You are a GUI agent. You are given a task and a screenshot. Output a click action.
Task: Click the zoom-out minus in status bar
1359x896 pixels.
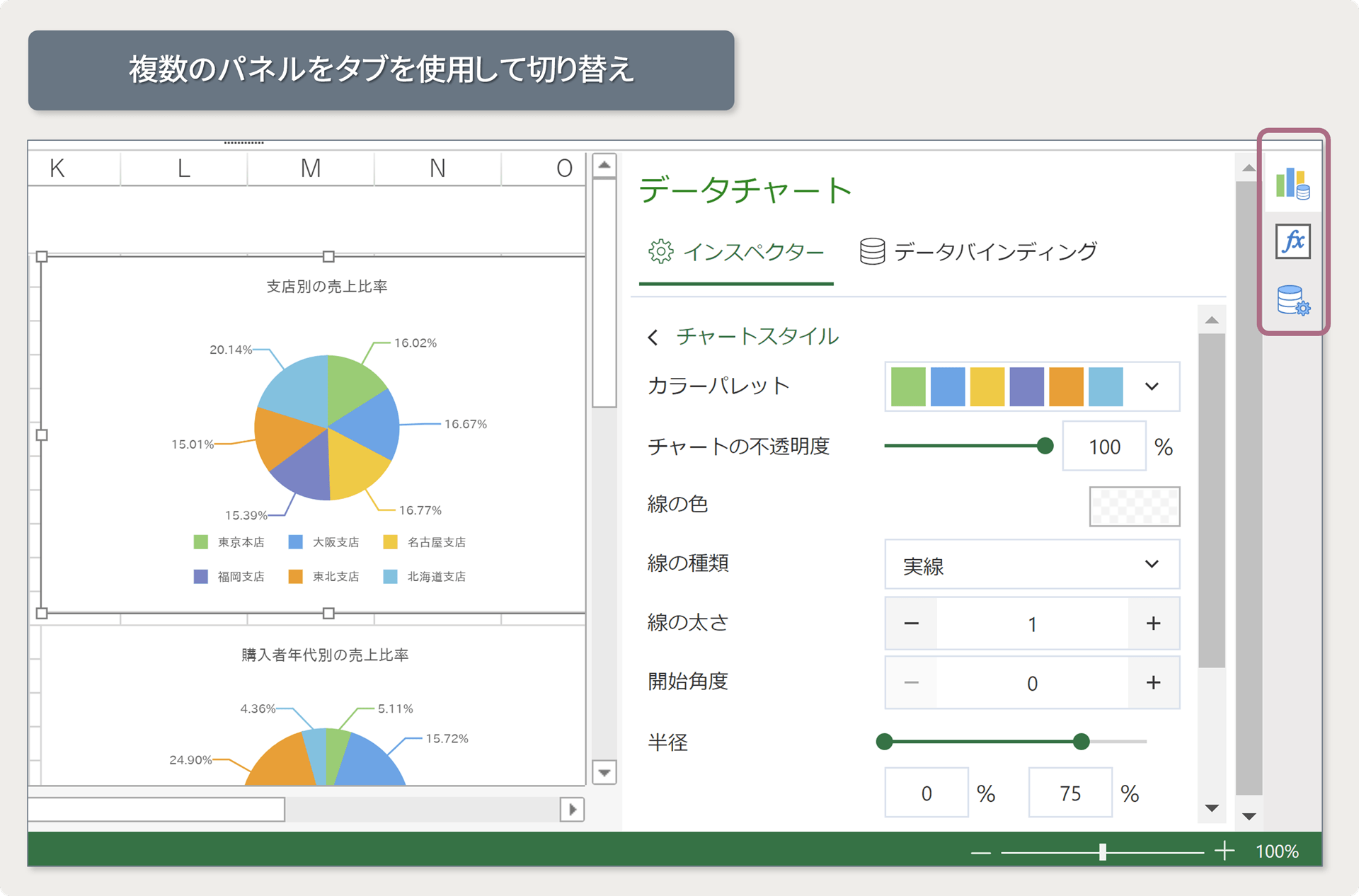980,853
